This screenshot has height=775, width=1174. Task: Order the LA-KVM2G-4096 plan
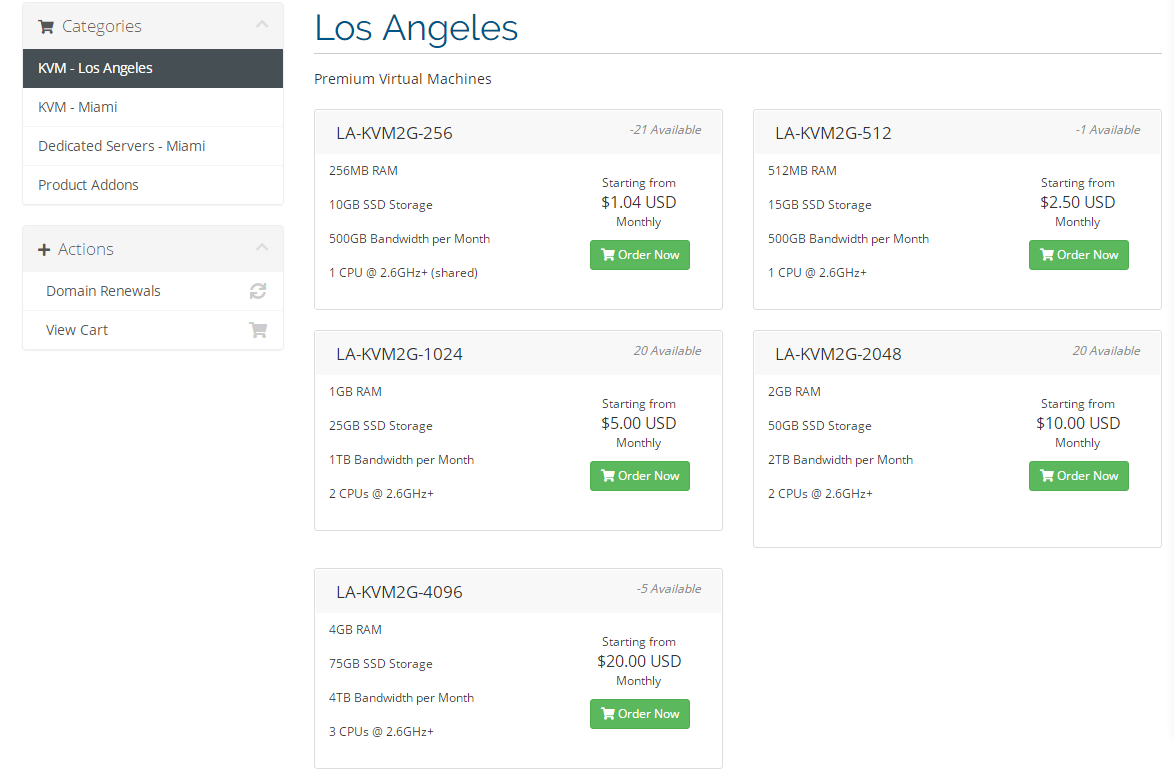pyautogui.click(x=639, y=714)
